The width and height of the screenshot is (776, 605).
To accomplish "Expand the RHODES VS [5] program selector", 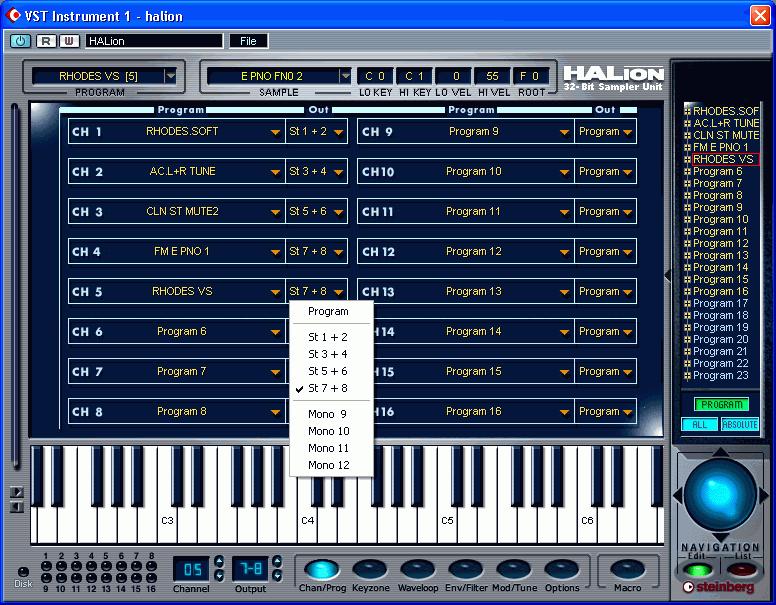I will 171,76.
